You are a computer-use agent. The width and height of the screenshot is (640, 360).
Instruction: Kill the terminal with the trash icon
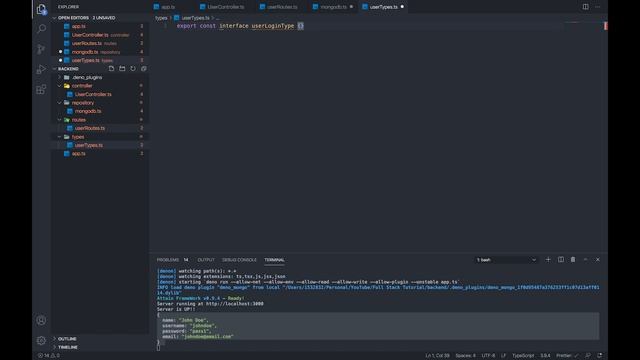click(x=573, y=260)
